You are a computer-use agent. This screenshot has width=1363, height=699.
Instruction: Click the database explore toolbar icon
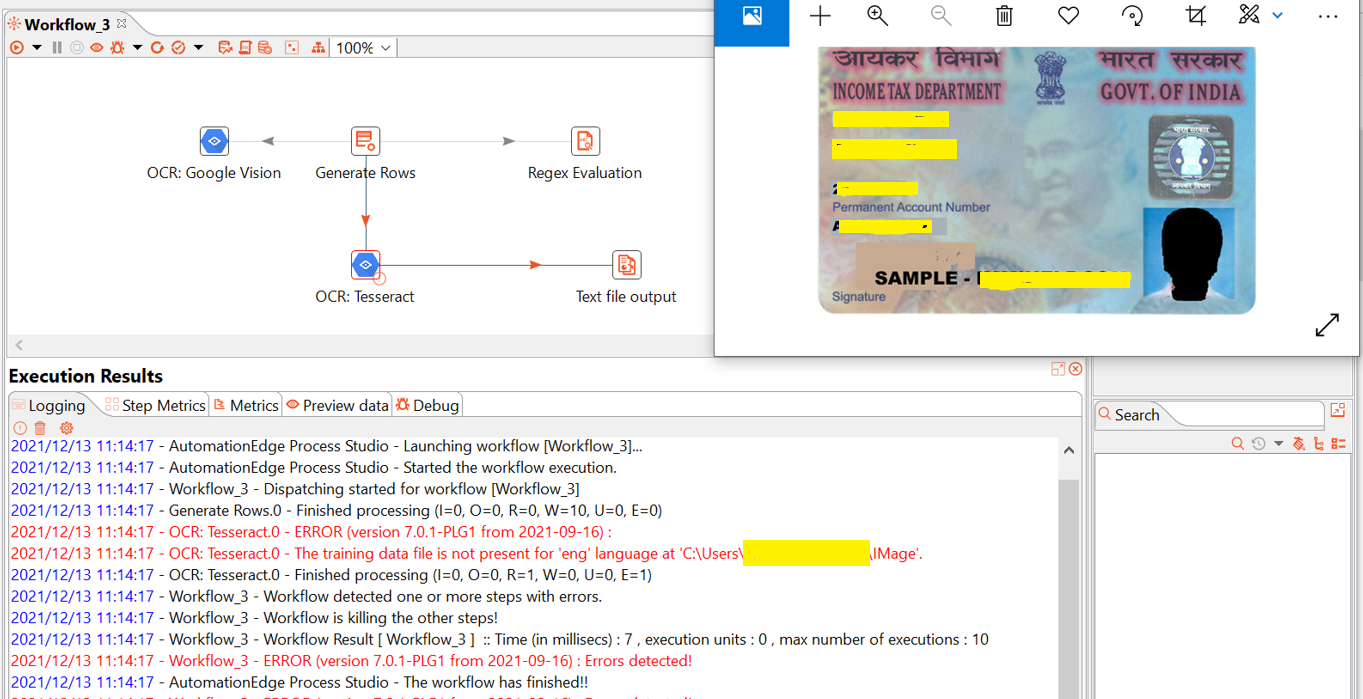[x=265, y=47]
